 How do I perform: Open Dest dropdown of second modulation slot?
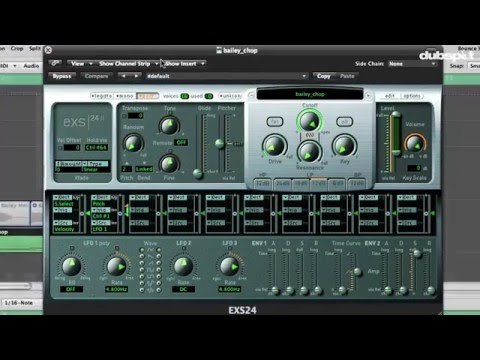(x=101, y=197)
